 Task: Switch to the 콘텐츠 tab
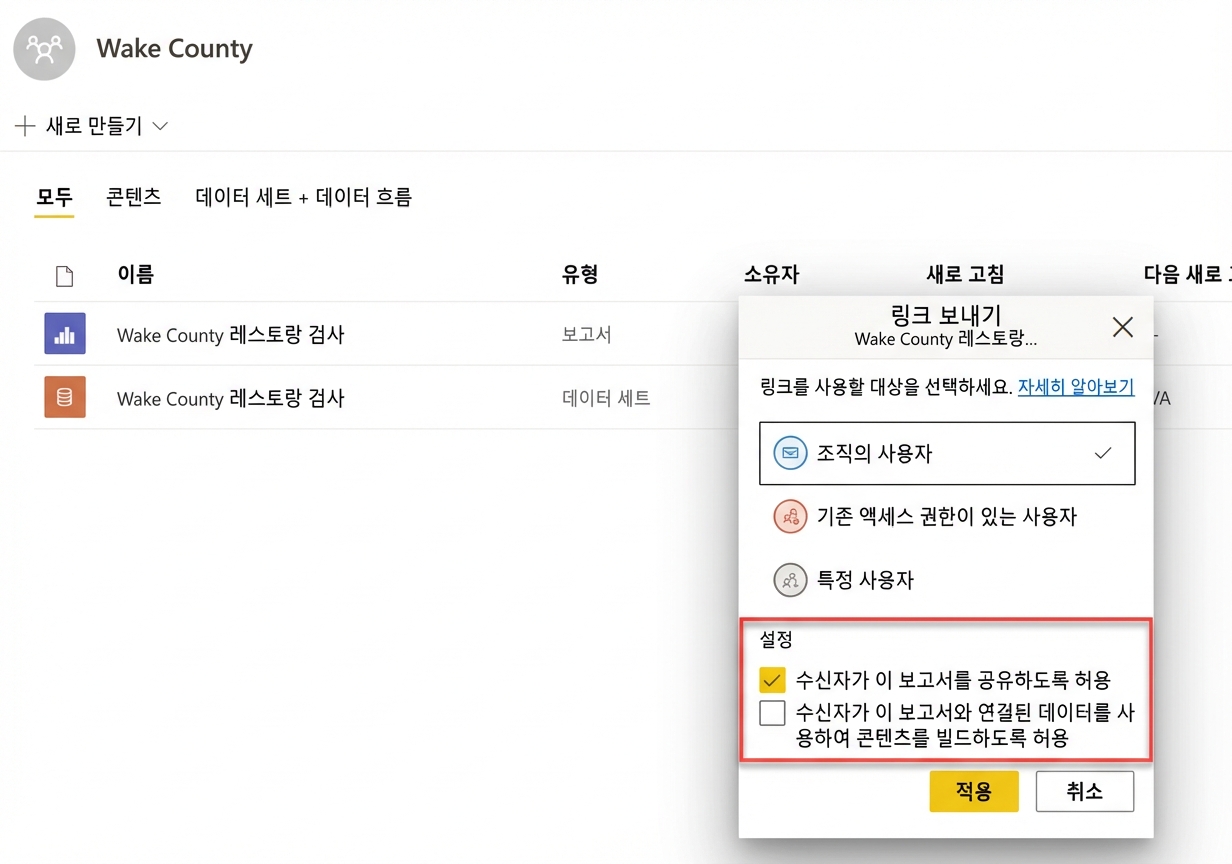coord(134,197)
